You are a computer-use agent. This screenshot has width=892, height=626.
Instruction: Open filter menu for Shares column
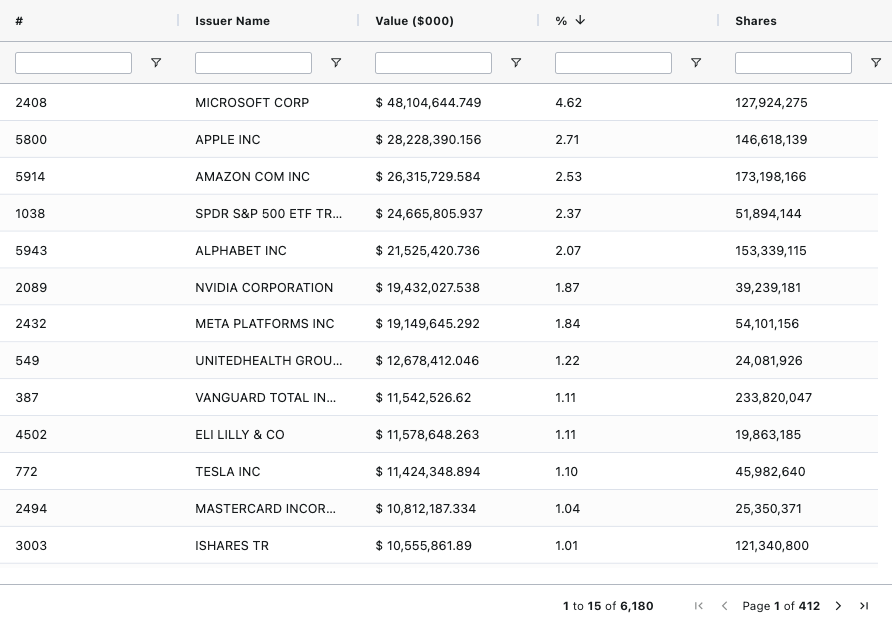[876, 63]
